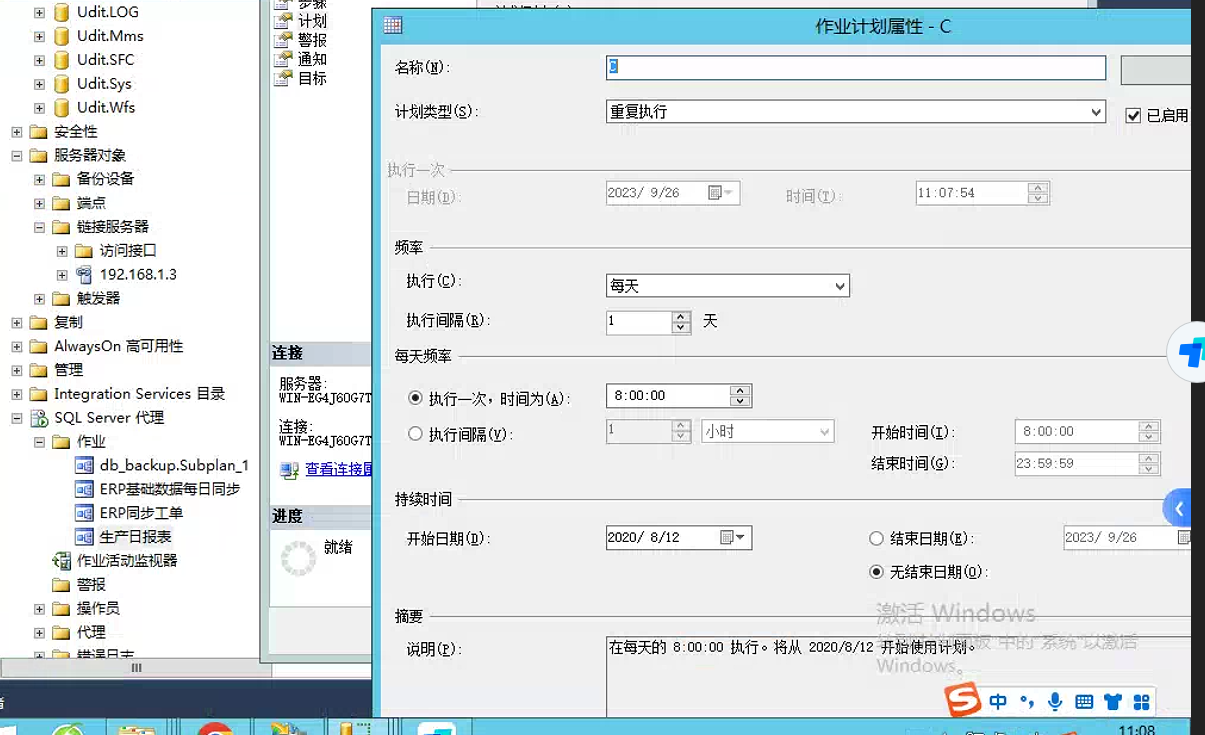Select the 通知 page in the job list
1205x735 pixels.
(312, 59)
